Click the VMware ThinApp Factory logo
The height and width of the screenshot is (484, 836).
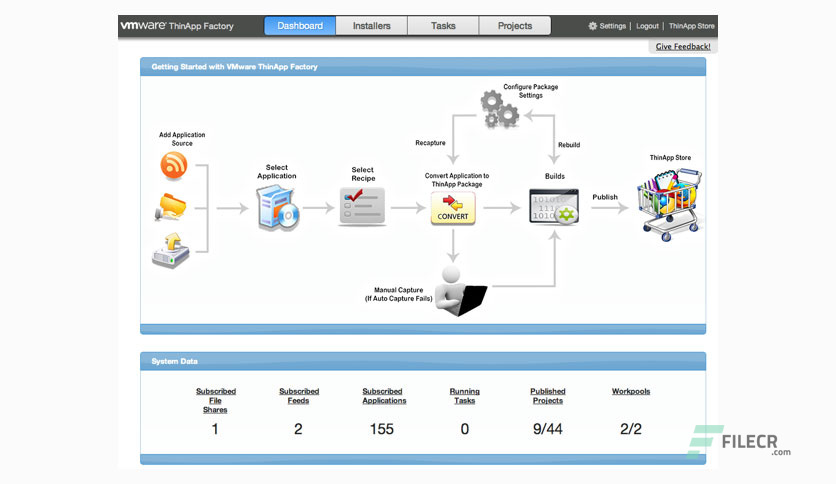177,26
